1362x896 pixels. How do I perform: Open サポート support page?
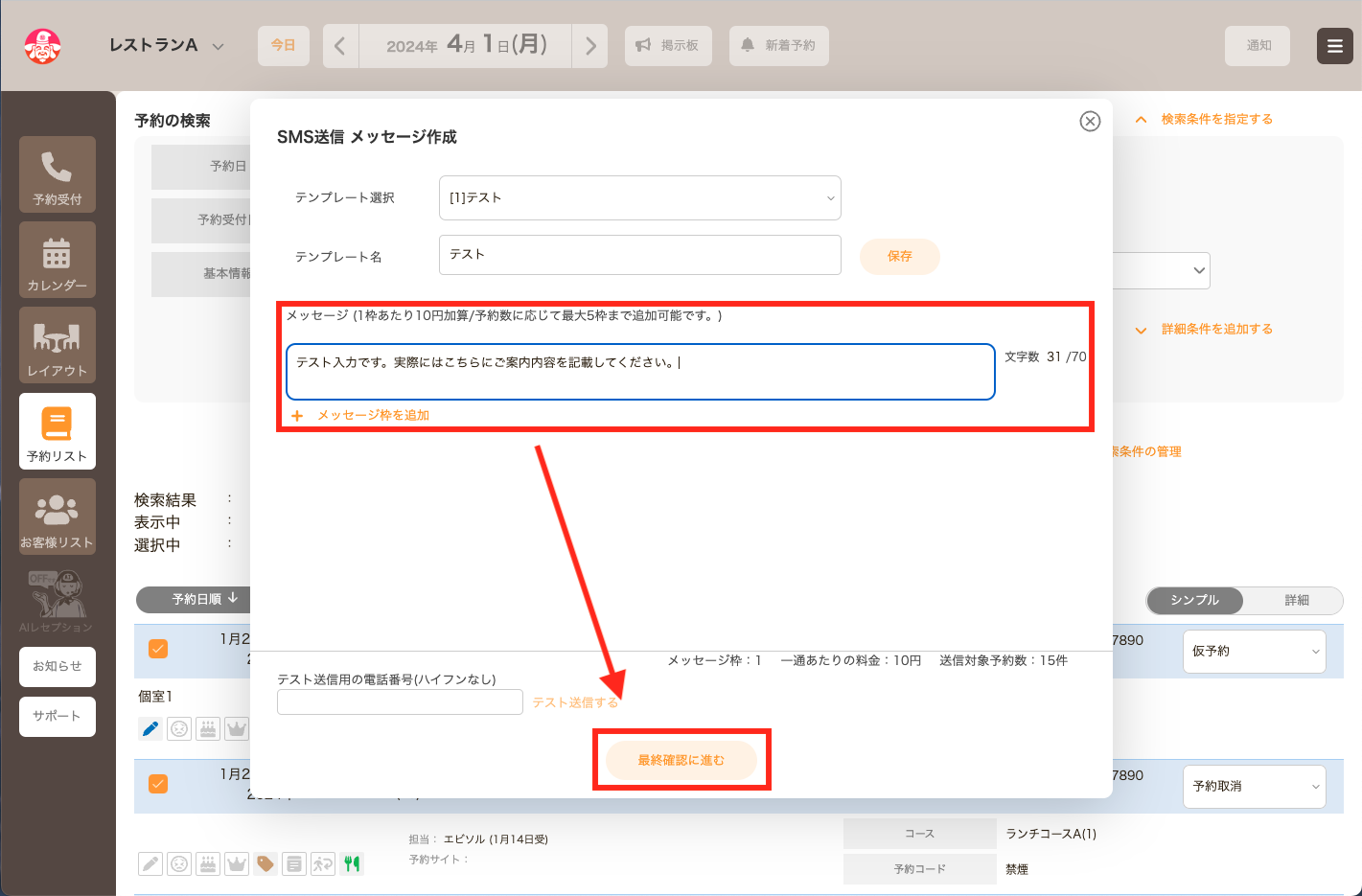click(58, 717)
